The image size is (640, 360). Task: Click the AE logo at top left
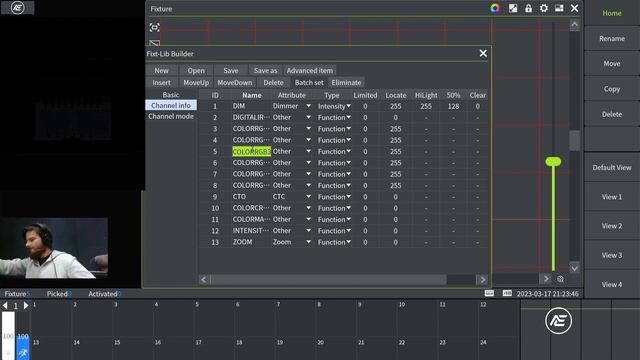18,8
